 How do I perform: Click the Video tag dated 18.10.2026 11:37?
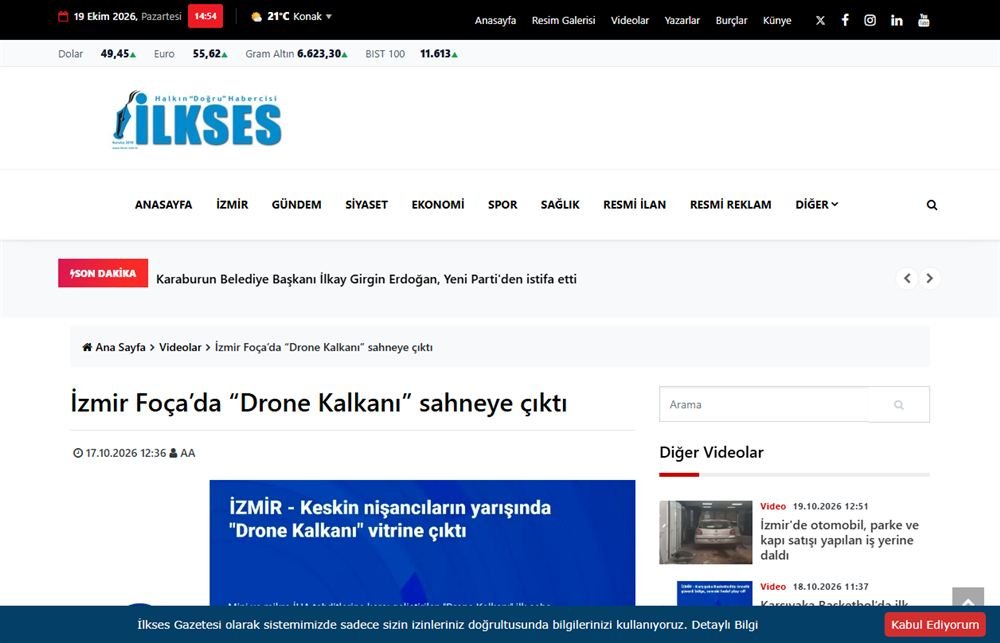[773, 586]
